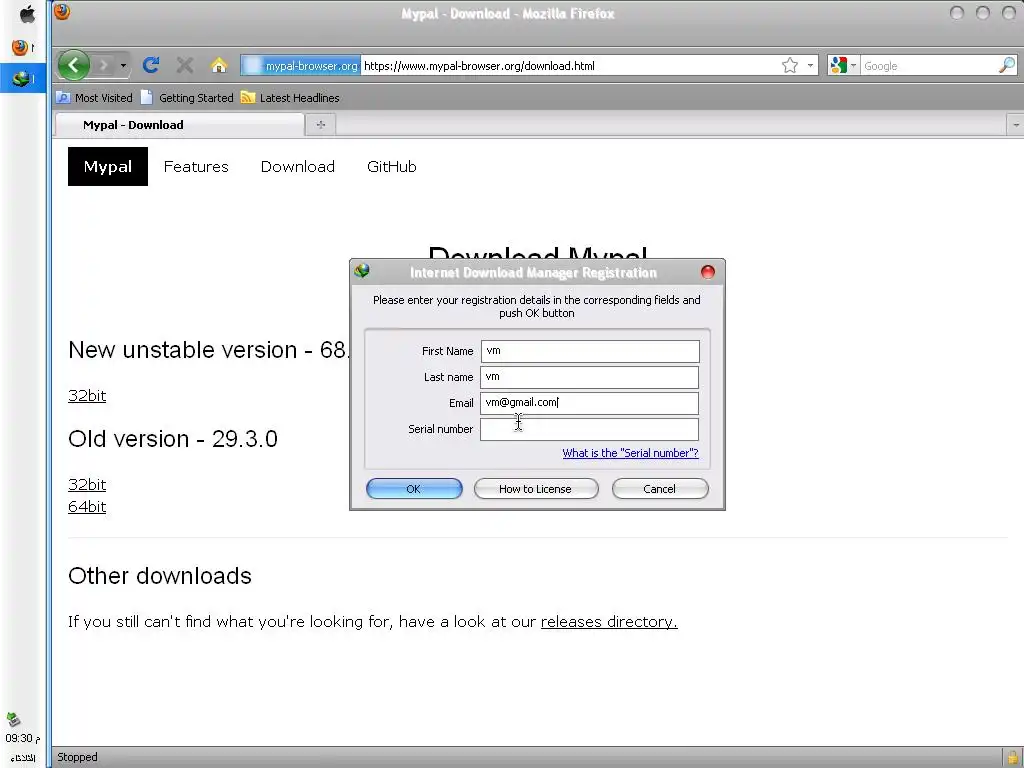Image resolution: width=1024 pixels, height=768 pixels.
Task: Click the How to License button
Action: click(x=536, y=488)
